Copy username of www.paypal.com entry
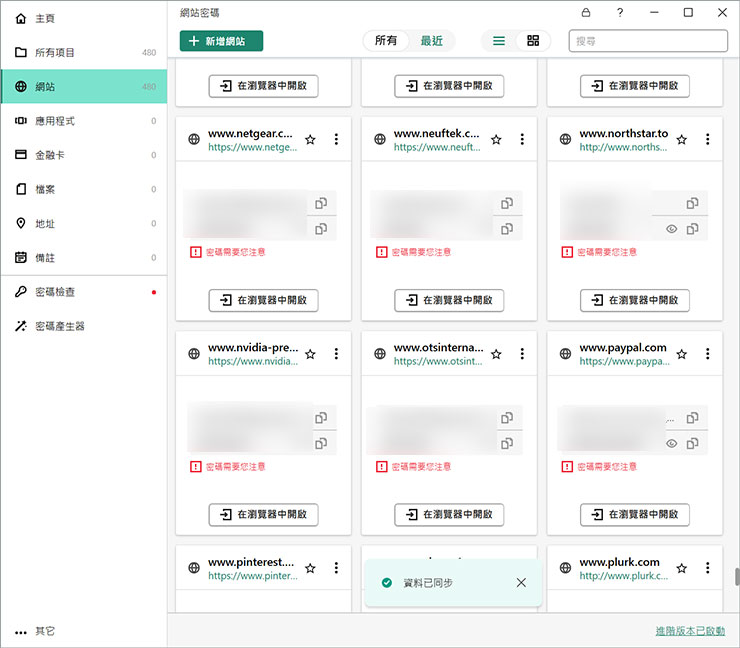This screenshot has width=740, height=648. pyautogui.click(x=692, y=418)
